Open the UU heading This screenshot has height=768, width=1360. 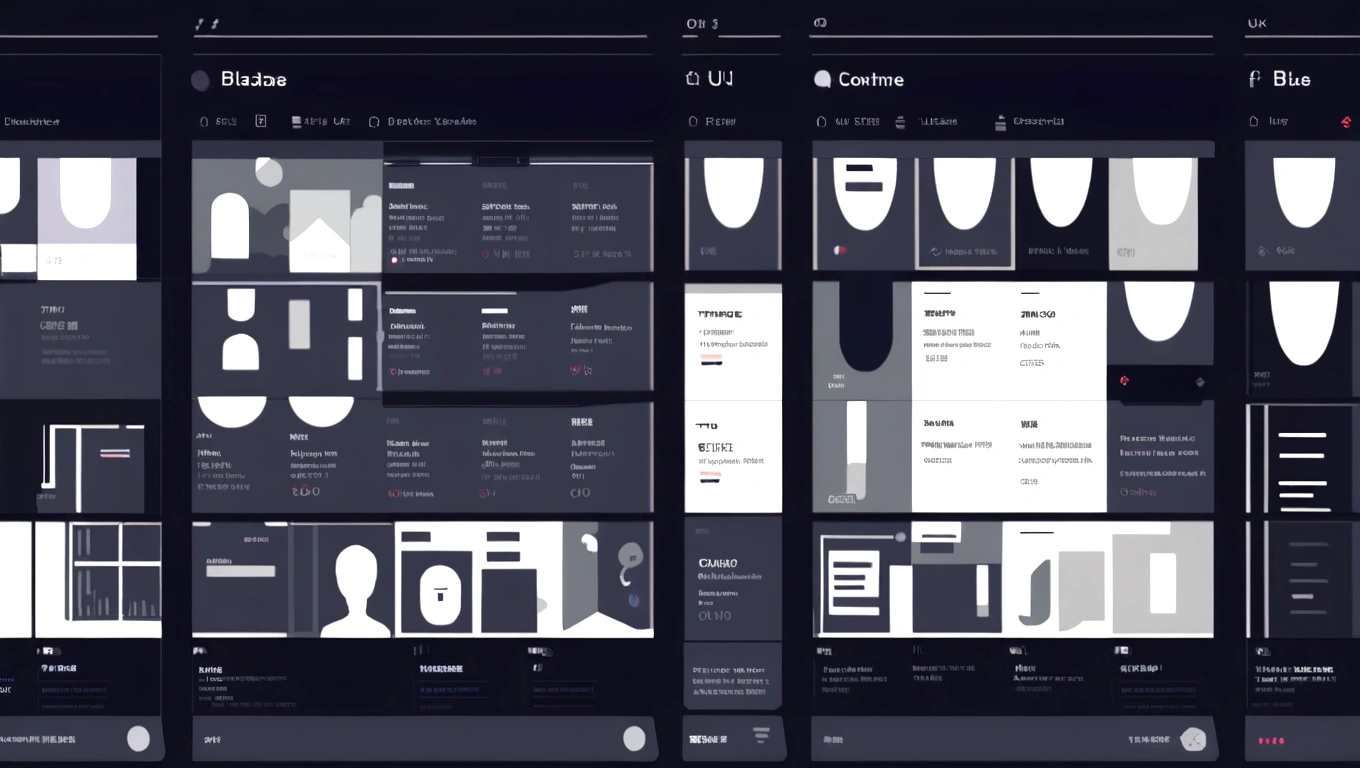coord(720,79)
